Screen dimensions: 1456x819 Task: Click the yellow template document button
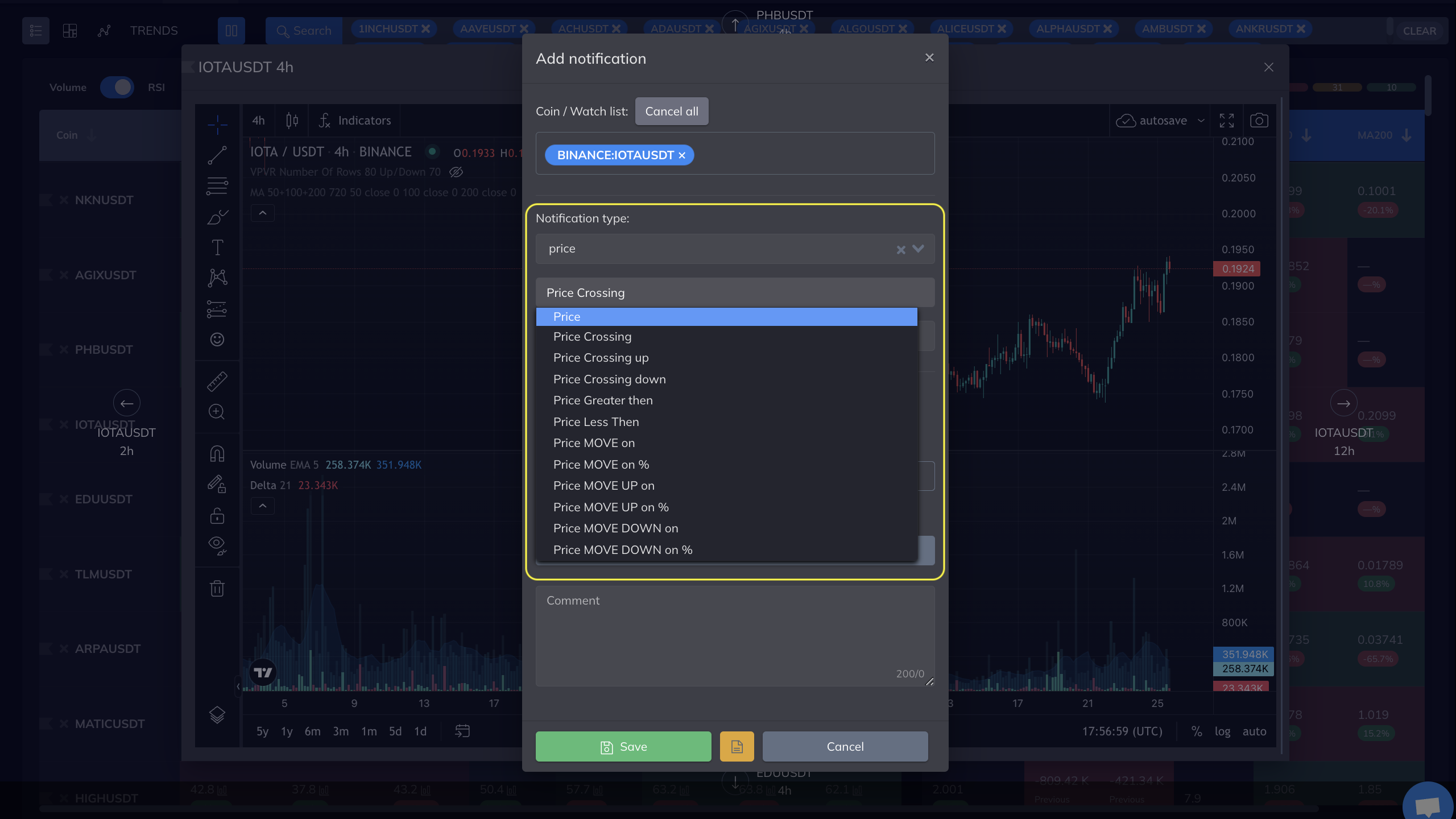[x=737, y=747]
